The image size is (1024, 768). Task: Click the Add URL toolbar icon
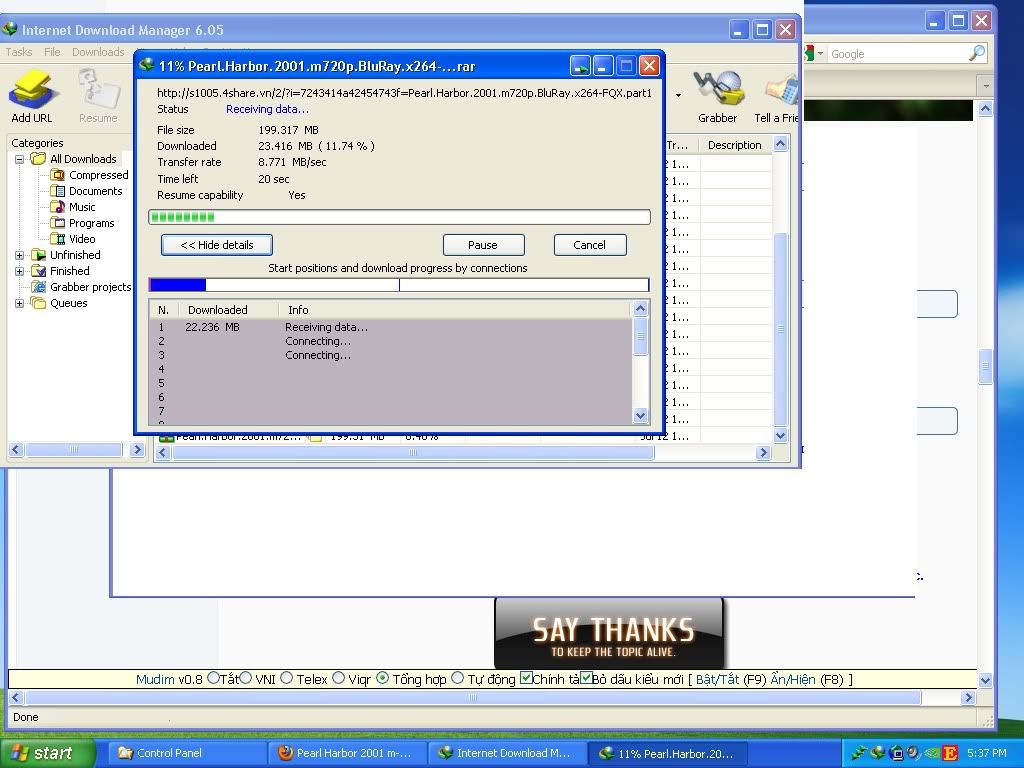coord(31,97)
